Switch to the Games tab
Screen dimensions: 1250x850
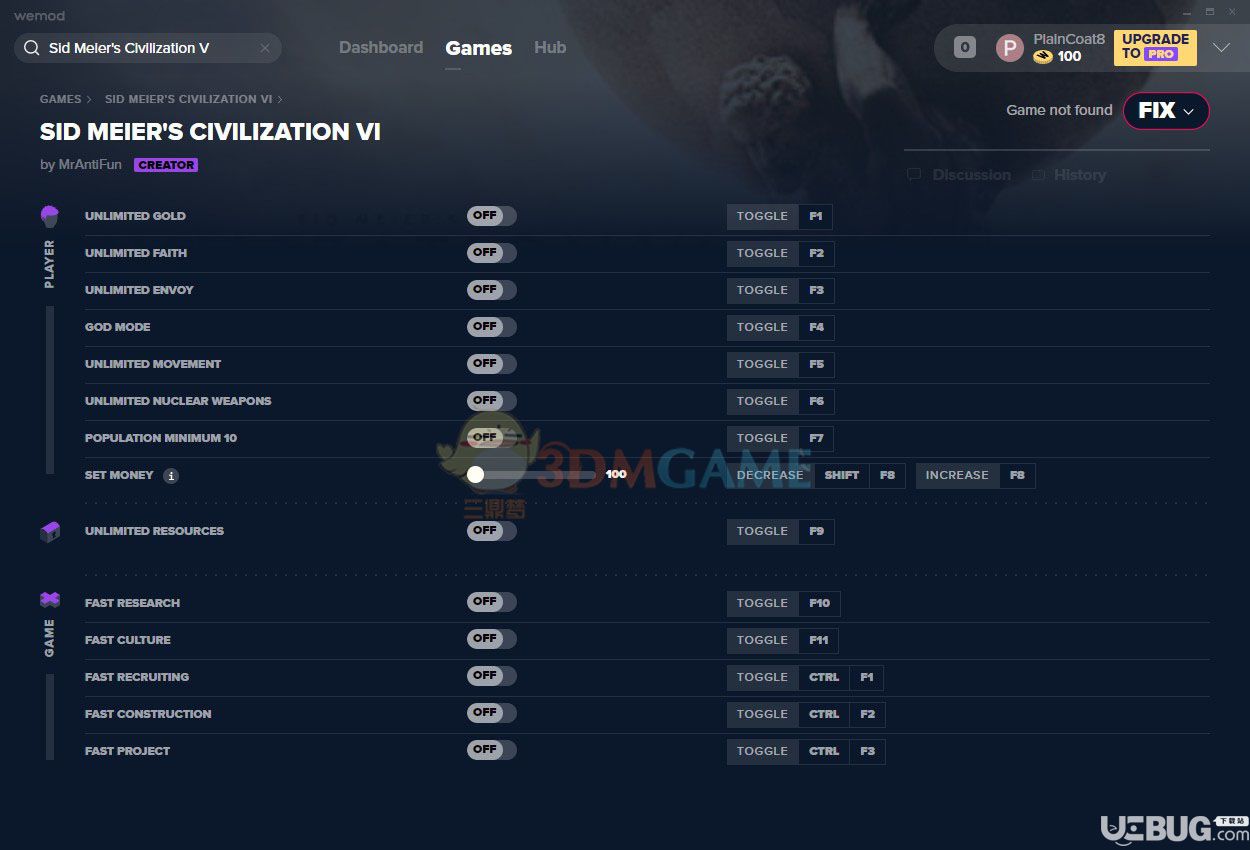479,48
